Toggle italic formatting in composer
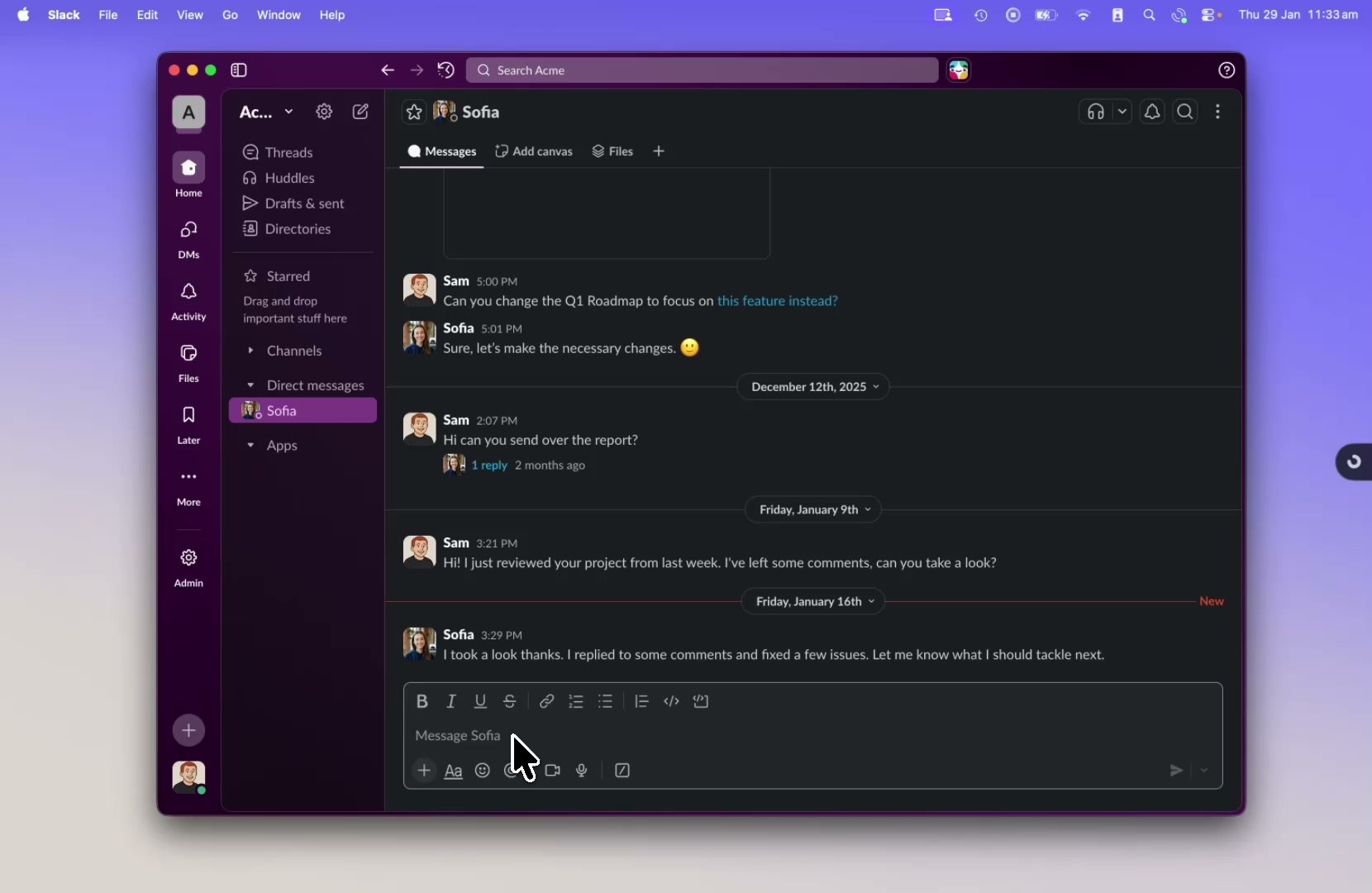1372x893 pixels. [451, 701]
